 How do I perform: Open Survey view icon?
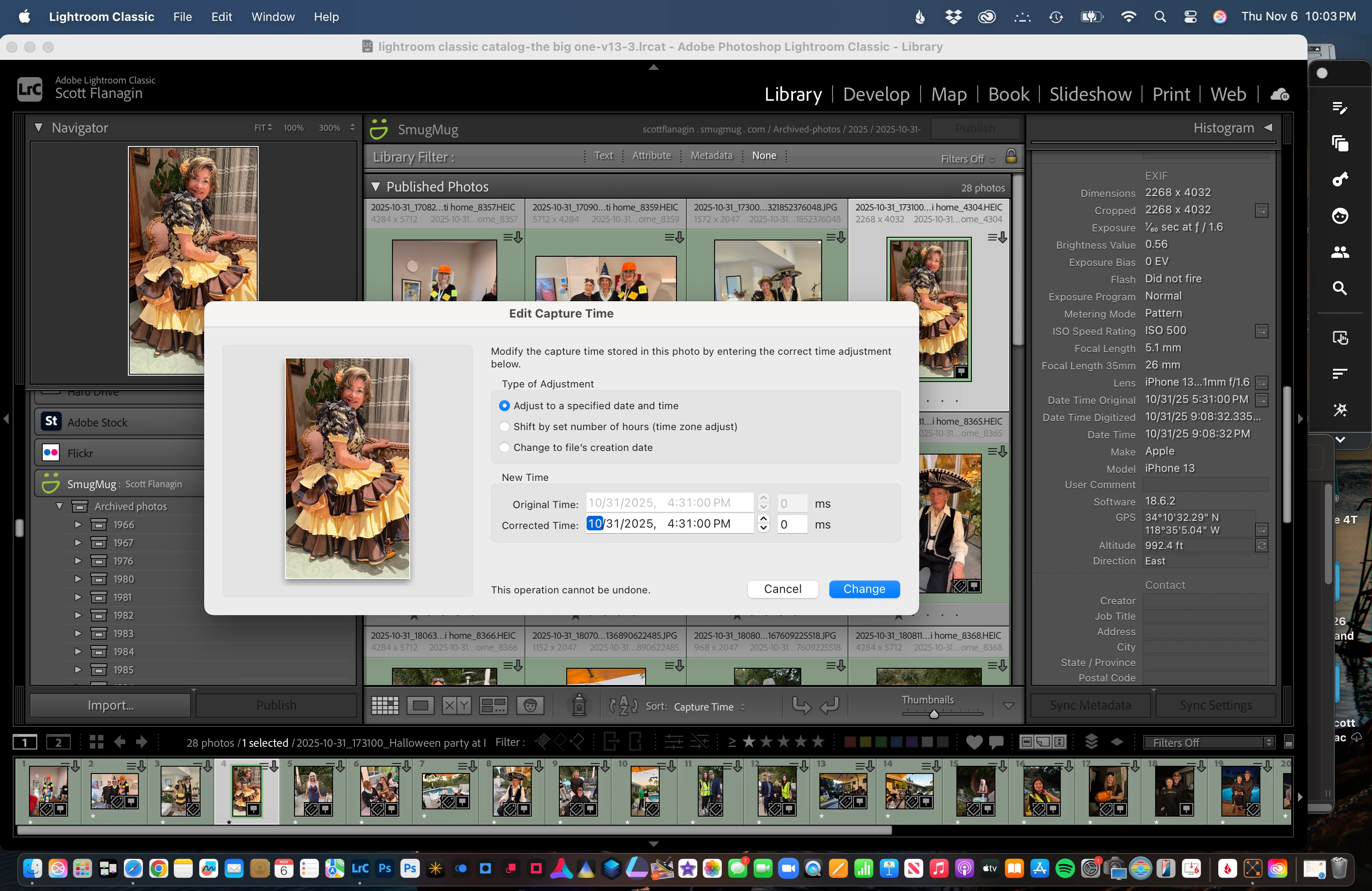pos(494,705)
